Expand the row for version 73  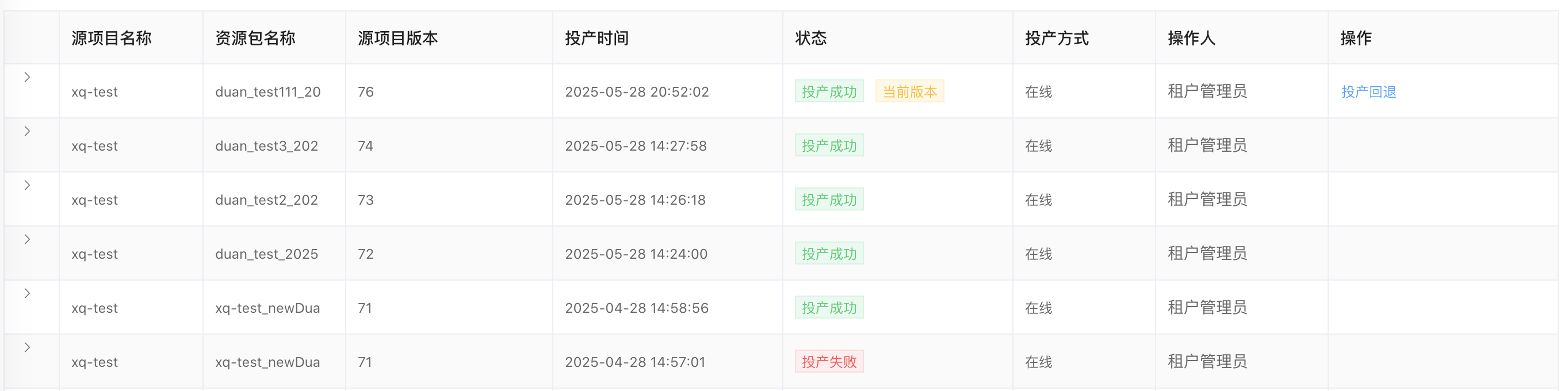[x=28, y=186]
